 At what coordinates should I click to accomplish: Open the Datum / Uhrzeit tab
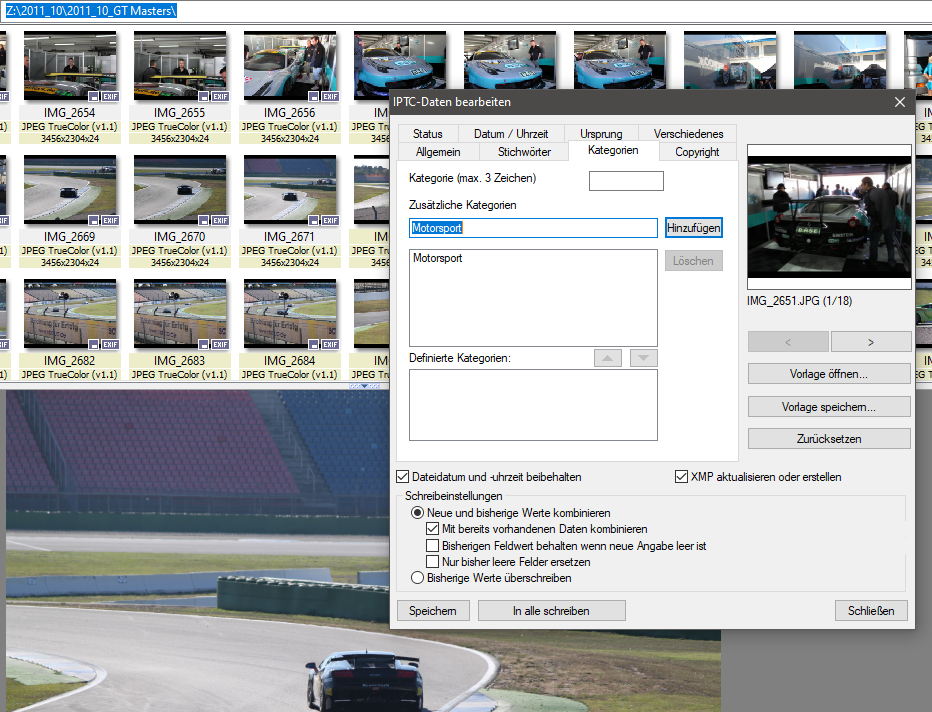pos(511,134)
